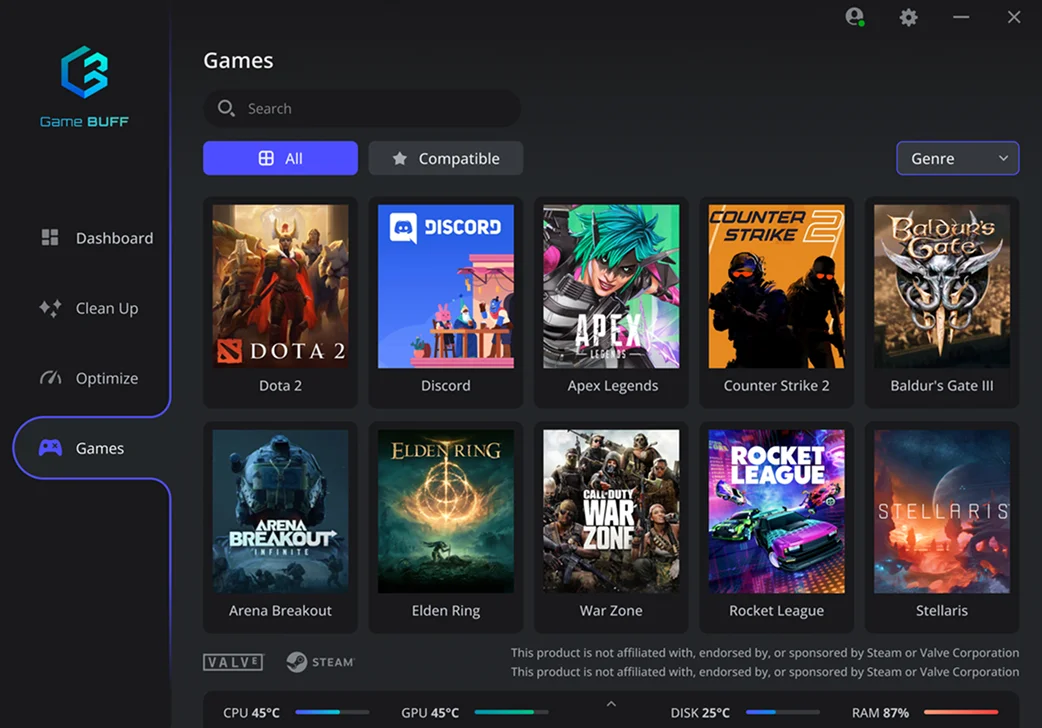Click the Baldur's Gate III label

click(x=942, y=386)
